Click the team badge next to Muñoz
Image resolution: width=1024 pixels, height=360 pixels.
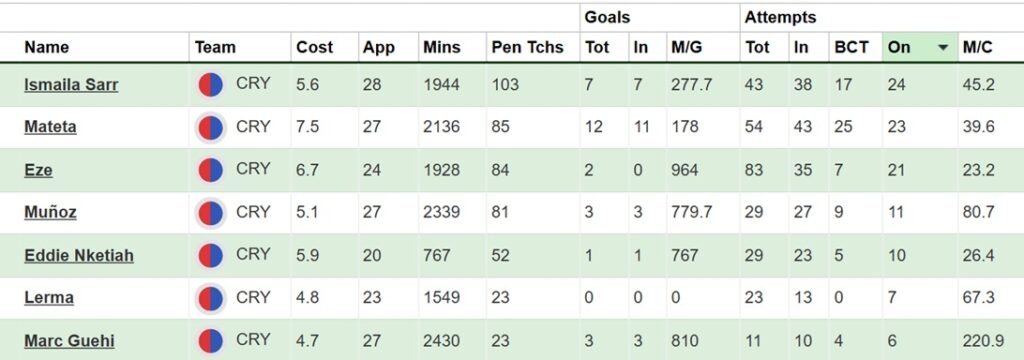click(210, 214)
